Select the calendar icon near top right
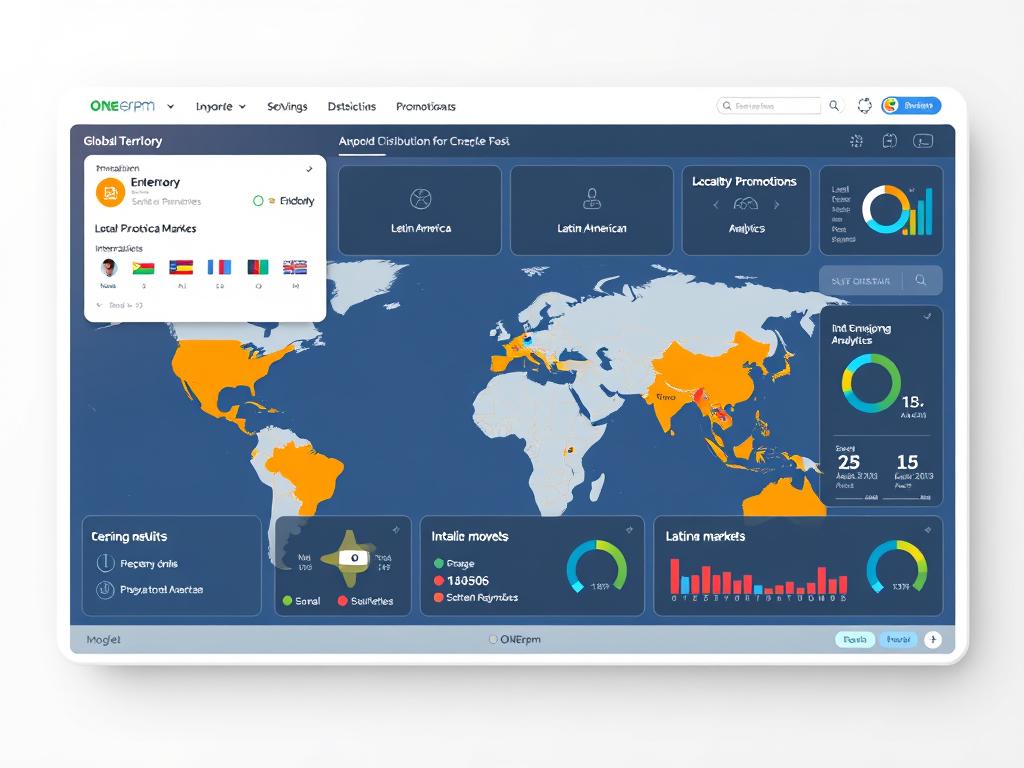 [x=889, y=141]
